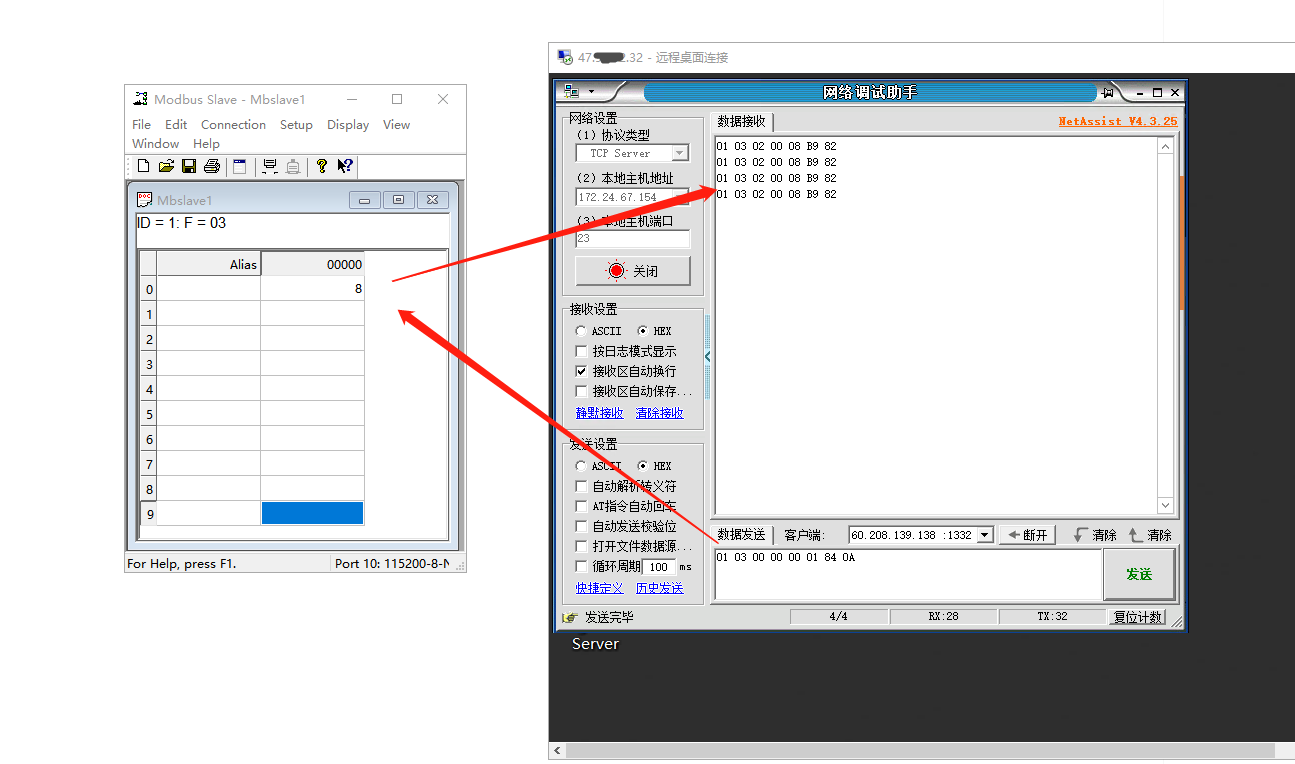Enable the 打开文件数据源 checkbox
The width and height of the screenshot is (1295, 764).
coord(582,546)
